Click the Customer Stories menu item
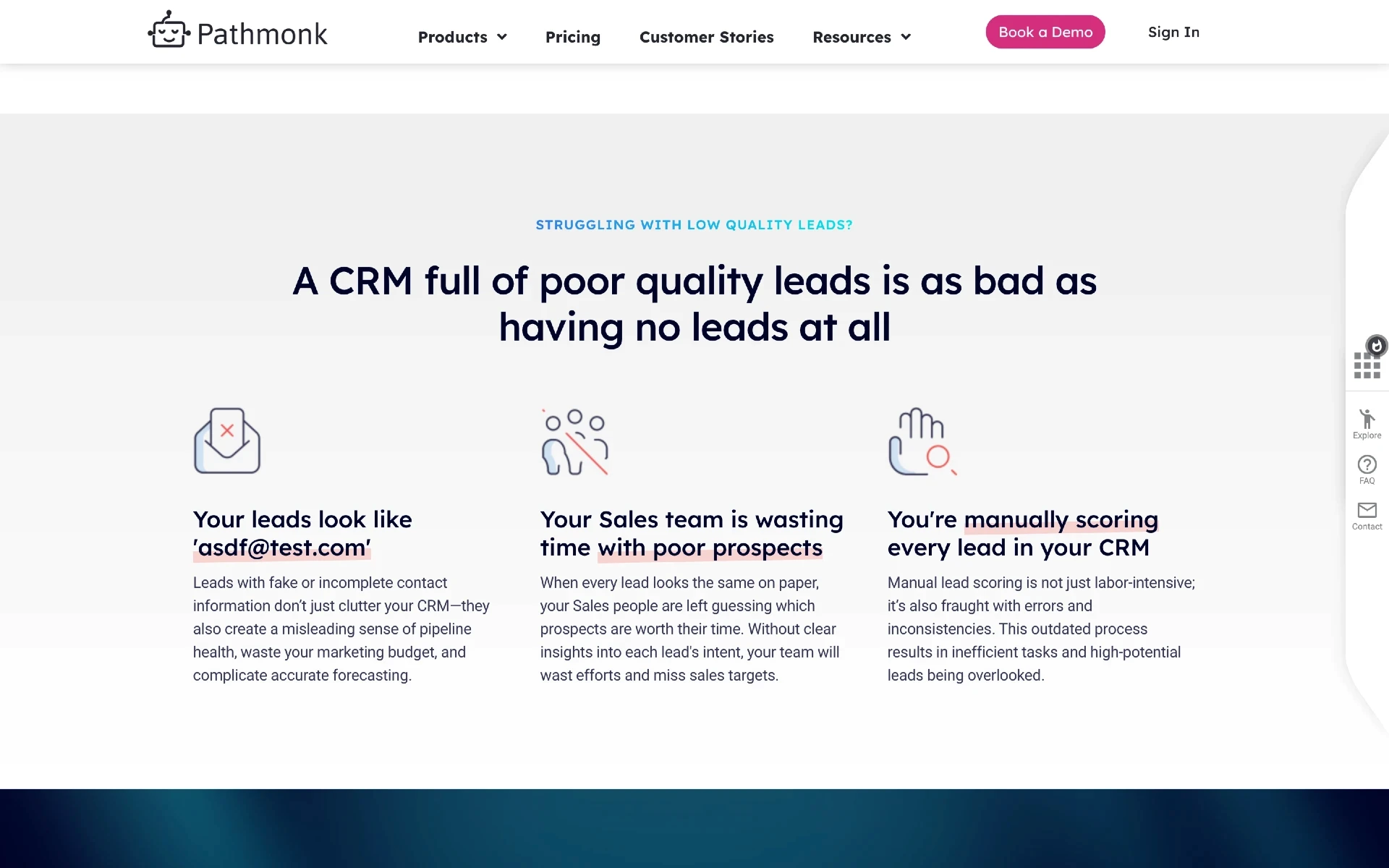1389x868 pixels. pyautogui.click(x=706, y=37)
